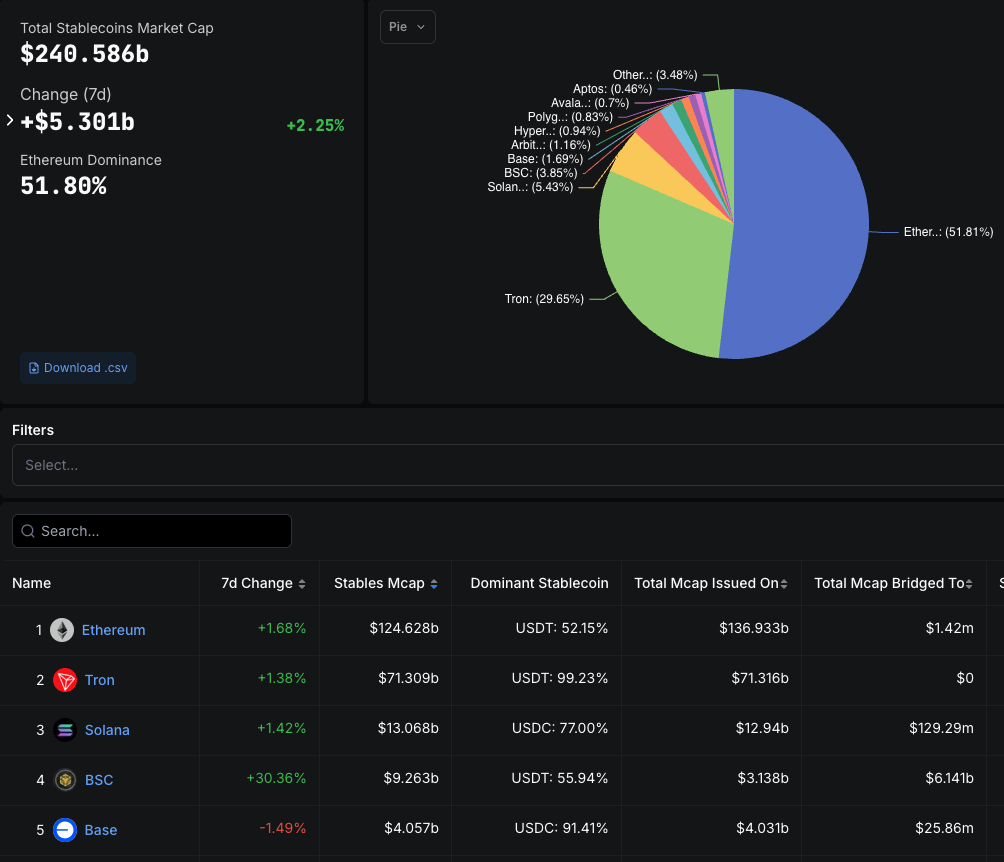Click the magnifier icon in the search bar
The width and height of the screenshot is (1004, 862).
point(27,531)
